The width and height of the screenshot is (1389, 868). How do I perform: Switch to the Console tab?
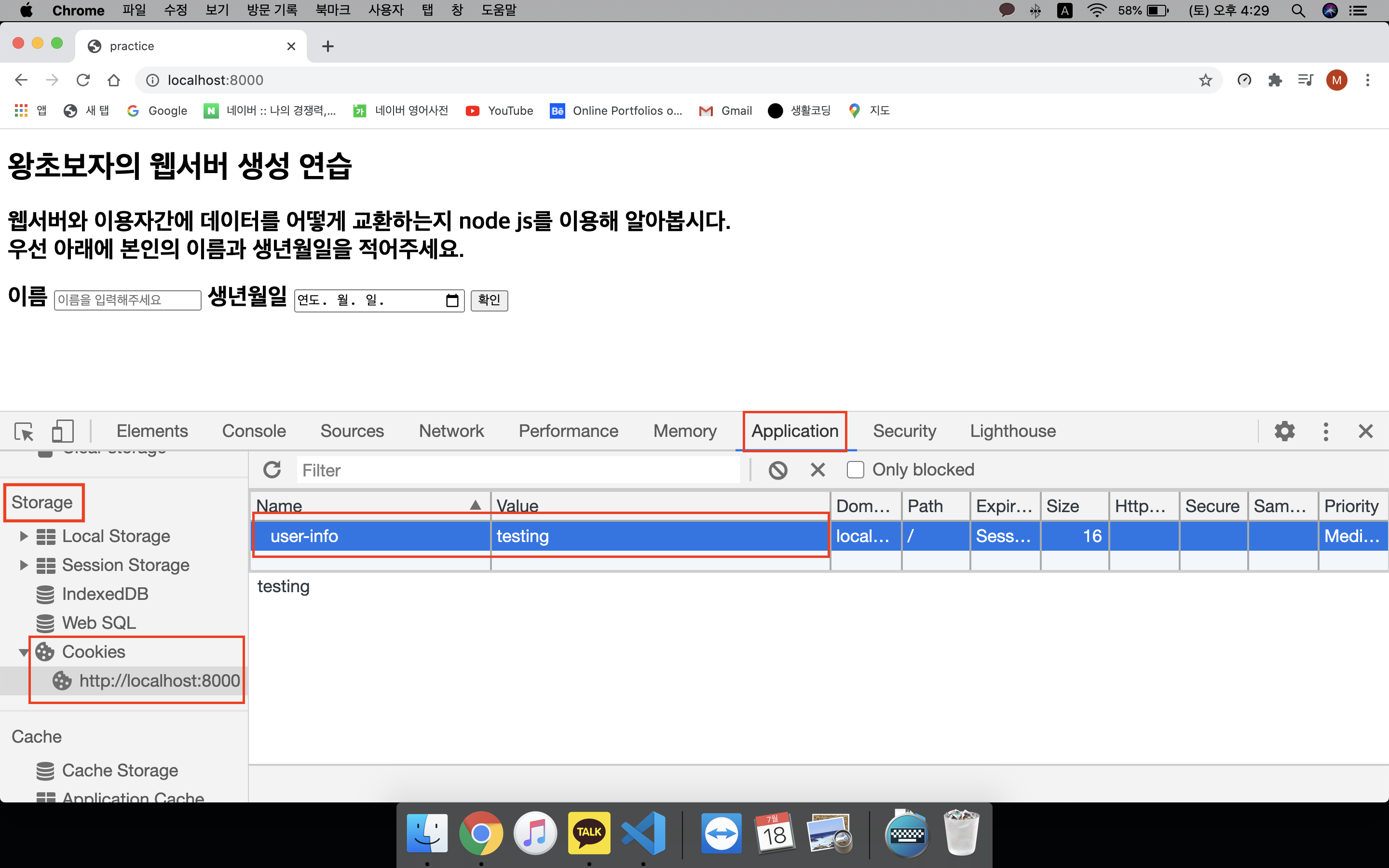(254, 431)
